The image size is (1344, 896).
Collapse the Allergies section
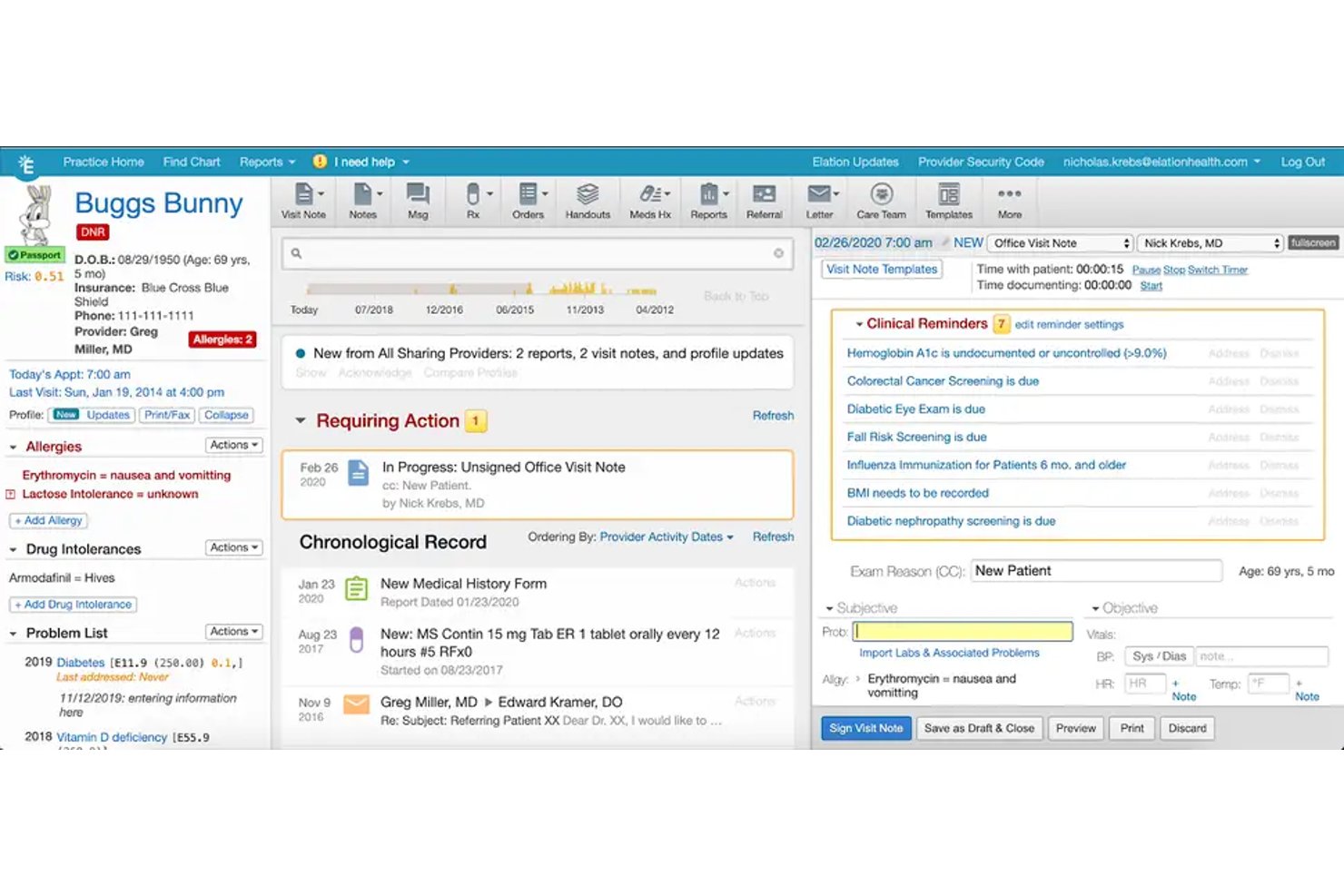[13, 448]
